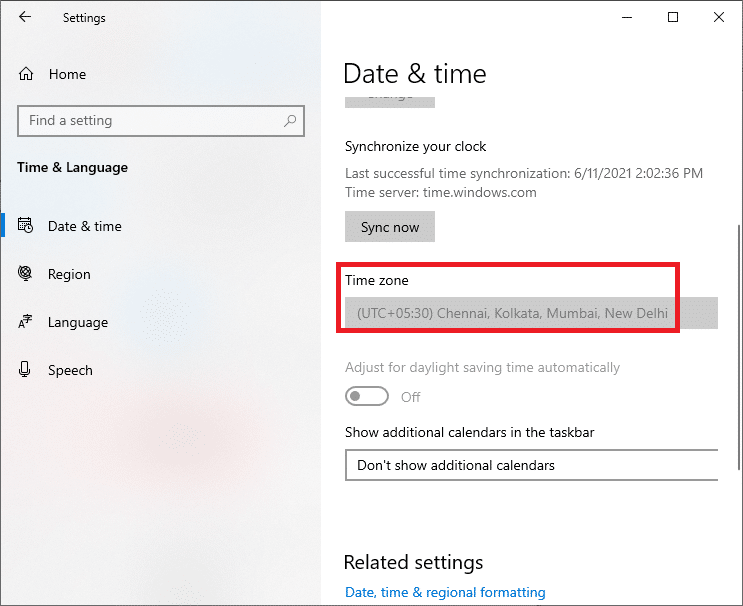Screen dimensions: 743x606
Task: Click the Time server: time.windows.com text
Action: pos(441,192)
